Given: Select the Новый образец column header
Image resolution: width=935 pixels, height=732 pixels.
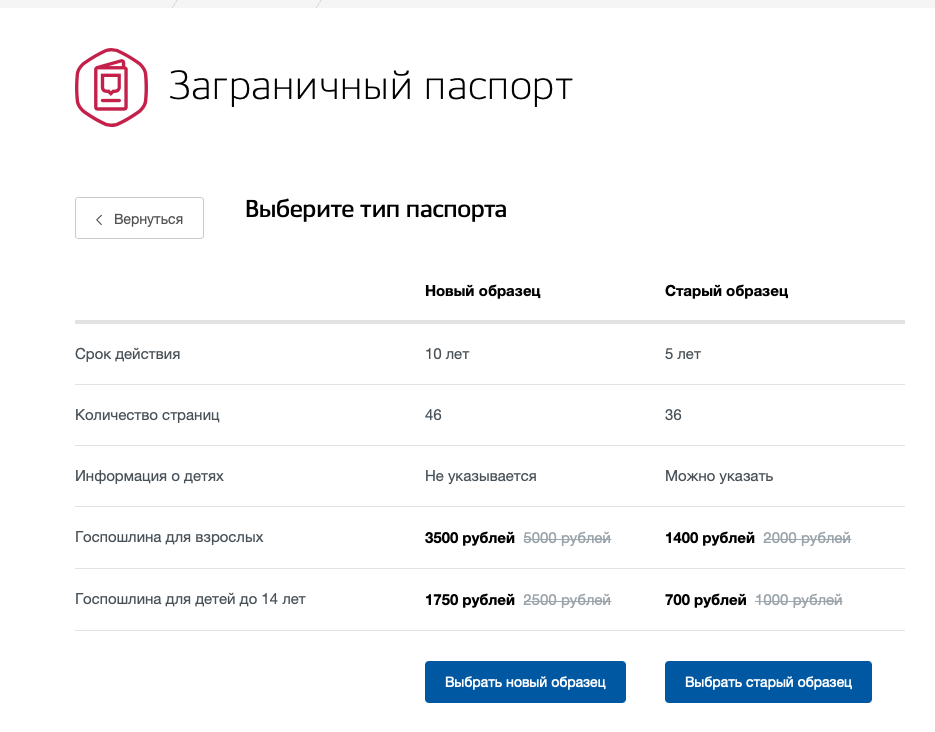Looking at the screenshot, I should point(482,291).
